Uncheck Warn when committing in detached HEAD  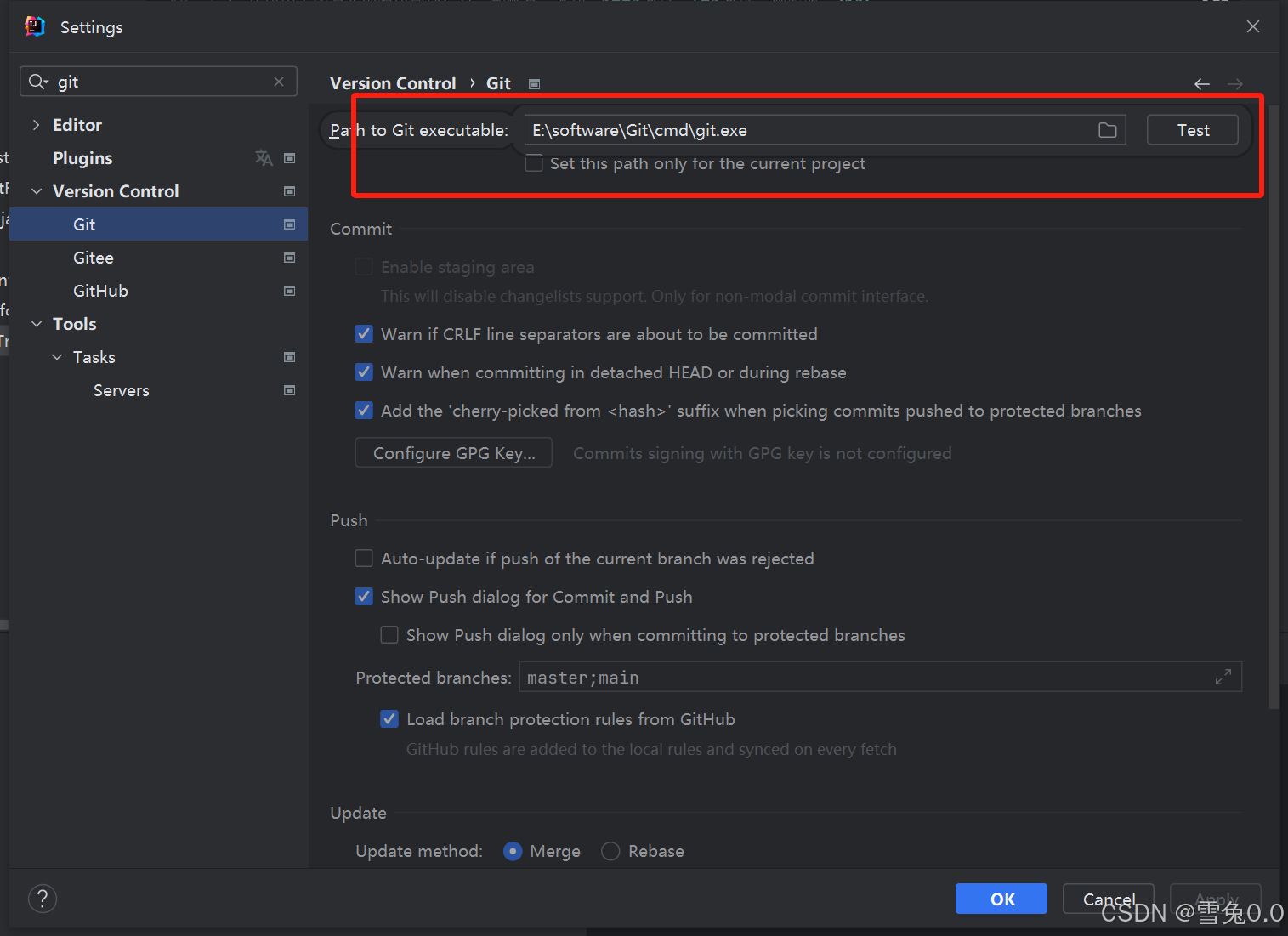(x=364, y=372)
